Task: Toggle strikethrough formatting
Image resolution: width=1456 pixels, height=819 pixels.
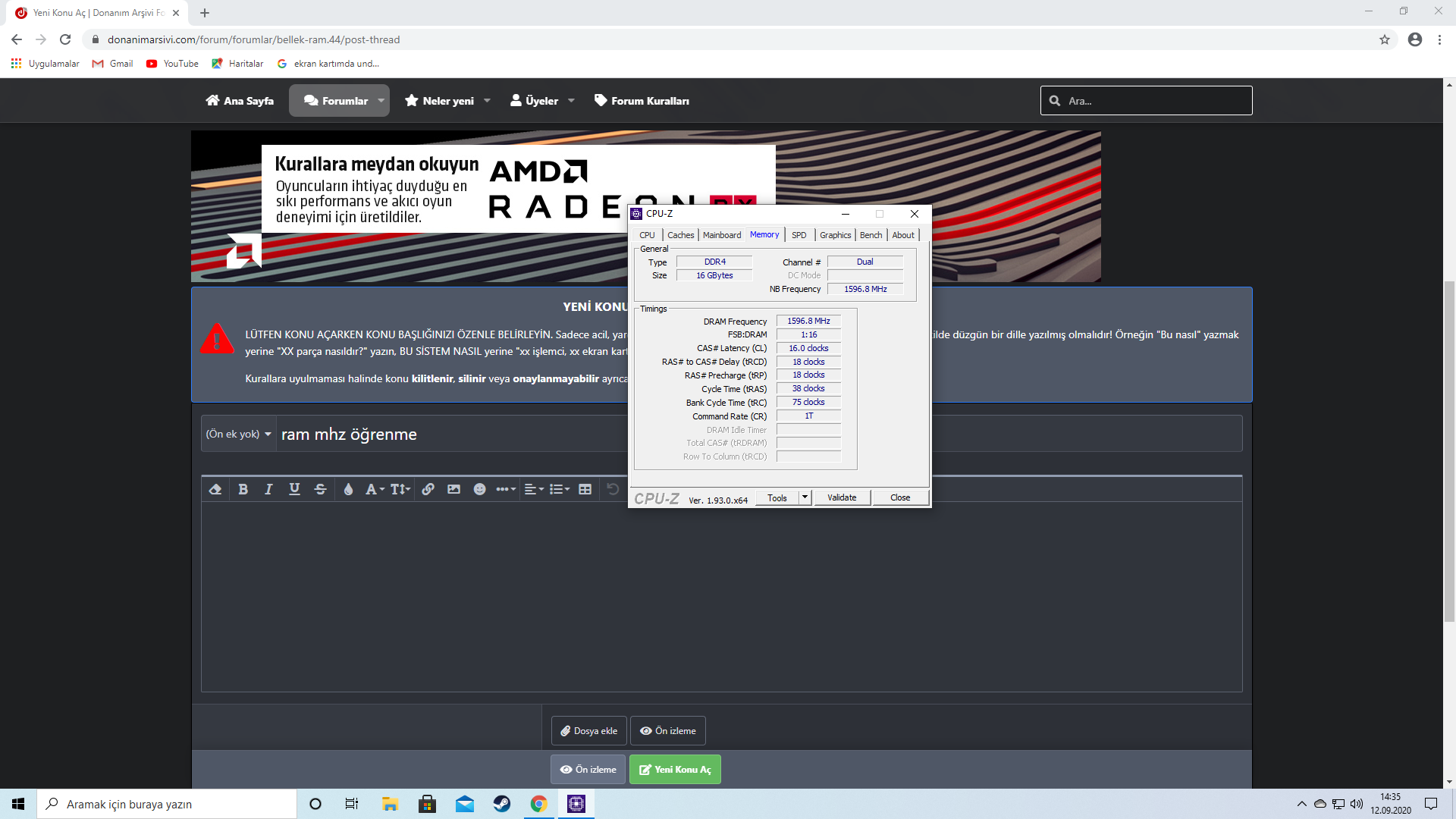Action: [320, 490]
